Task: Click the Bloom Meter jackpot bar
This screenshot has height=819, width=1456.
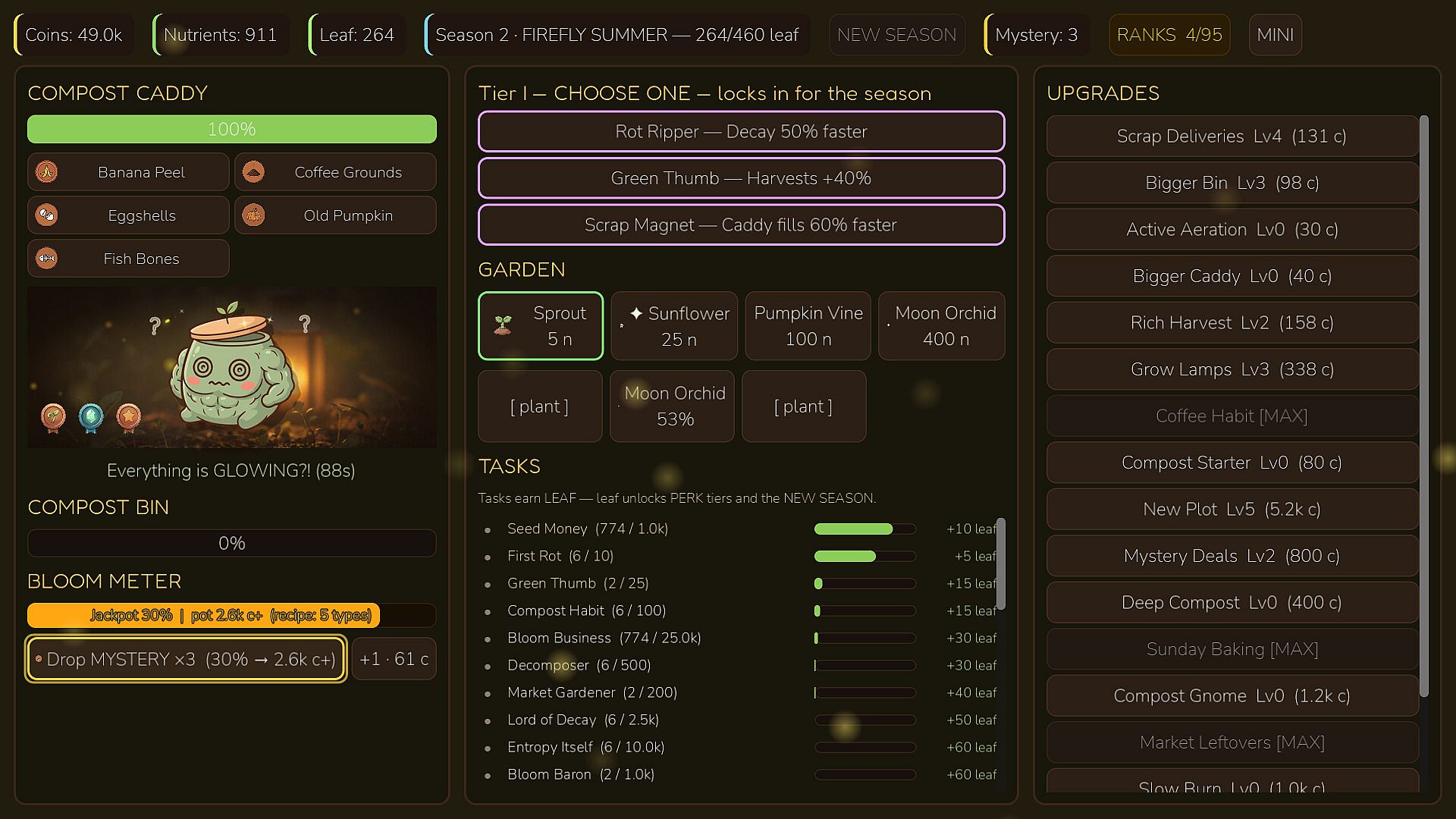Action: point(232,615)
